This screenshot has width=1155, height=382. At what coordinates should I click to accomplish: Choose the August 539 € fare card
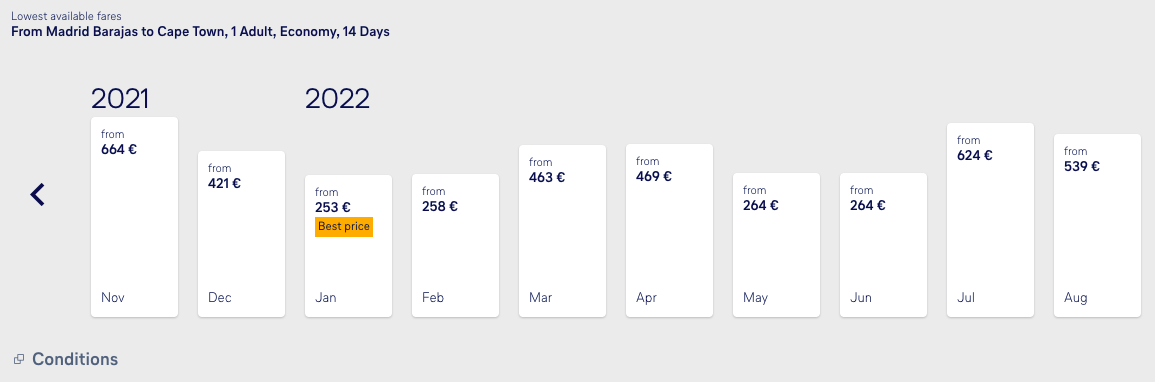coord(1098,226)
